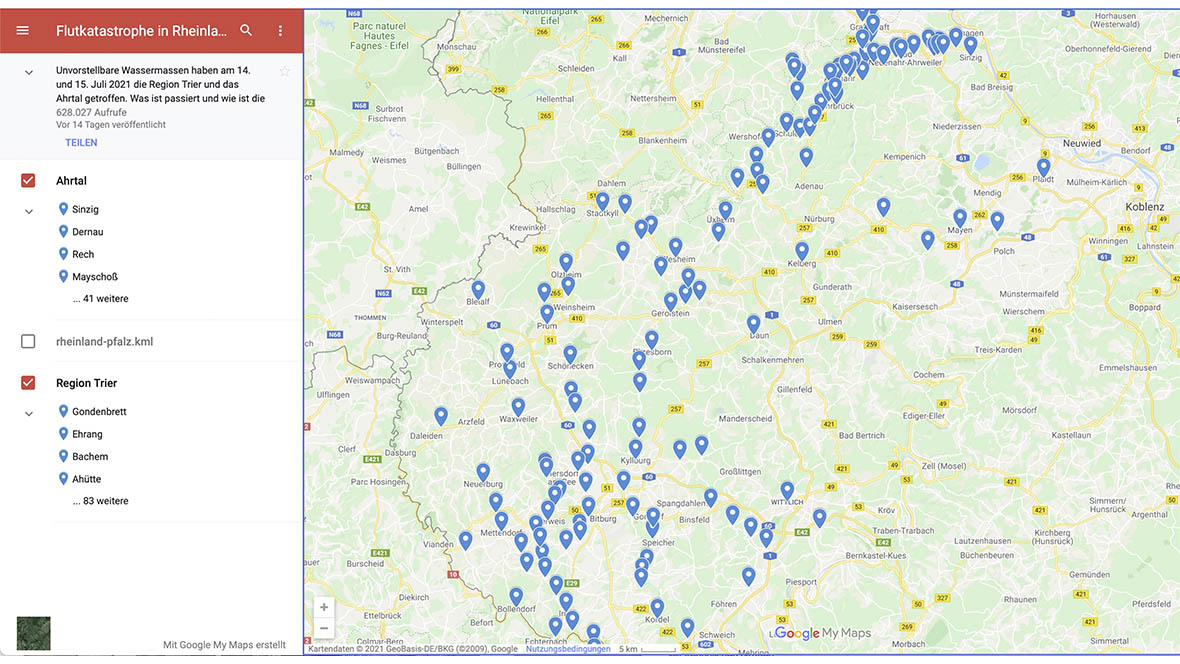Select Dernau in the Ahrtal list

pos(87,232)
